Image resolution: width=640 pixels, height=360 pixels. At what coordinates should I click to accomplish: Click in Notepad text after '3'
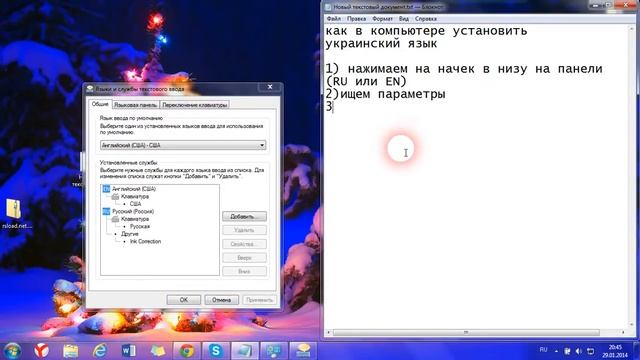point(334,107)
